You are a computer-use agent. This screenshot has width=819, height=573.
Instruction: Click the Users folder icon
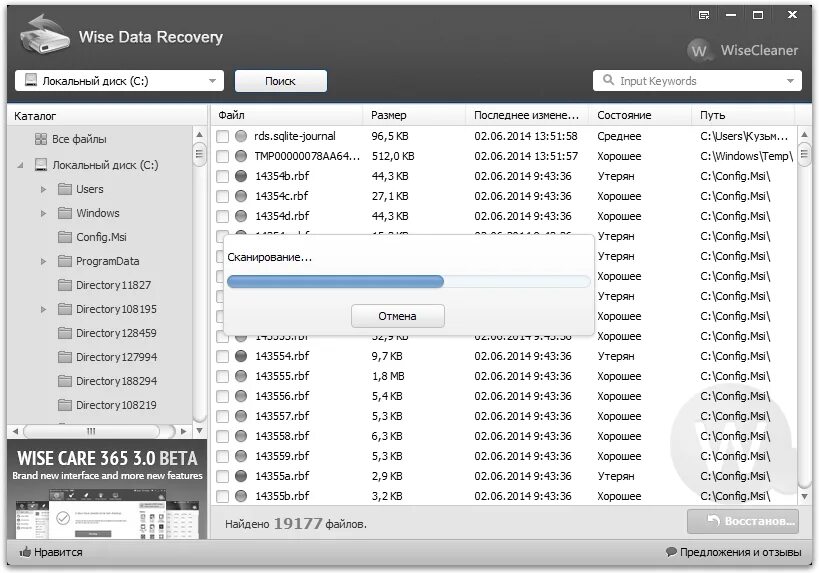pos(65,189)
